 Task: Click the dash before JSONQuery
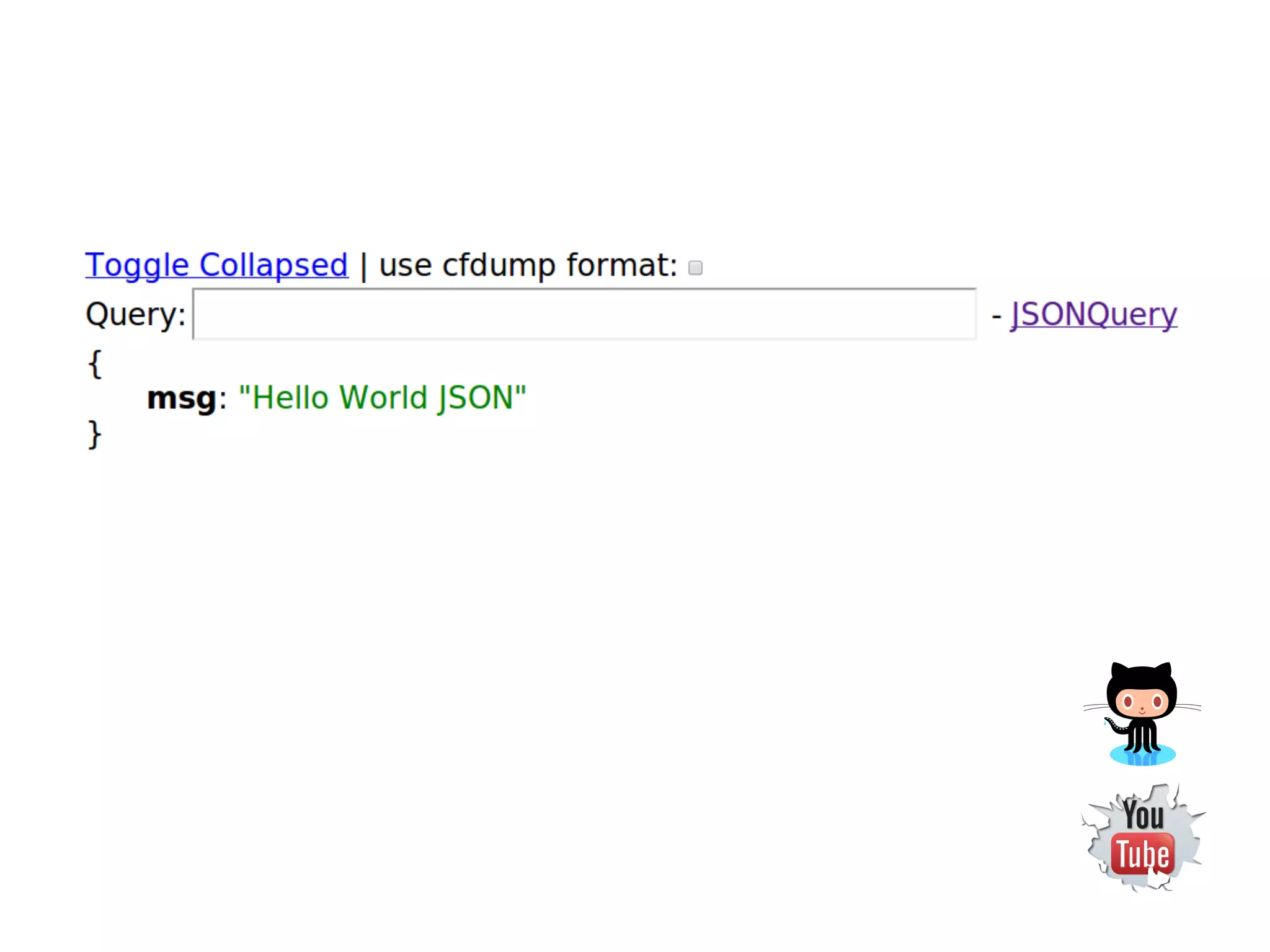pos(997,316)
